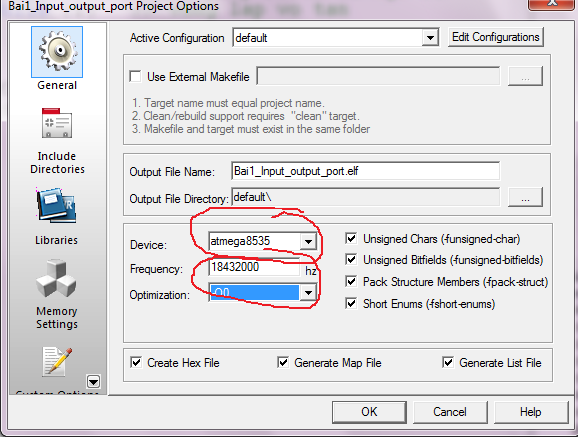Open Memory Settings cubes icon
The image size is (578, 439).
56,278
